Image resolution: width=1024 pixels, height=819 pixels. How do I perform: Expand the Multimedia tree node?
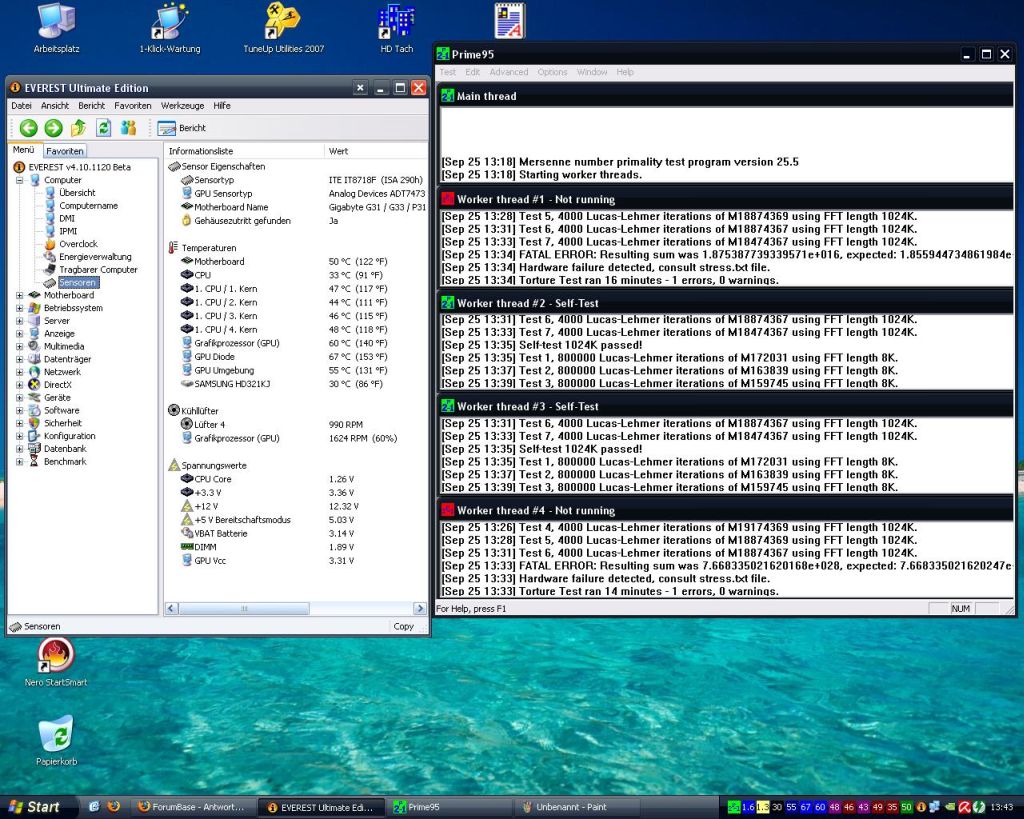pos(20,346)
